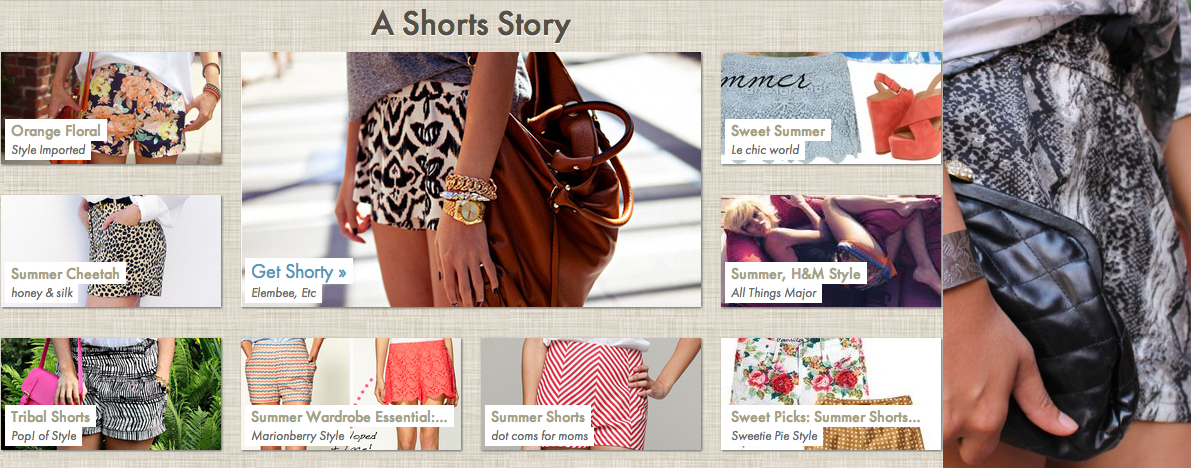This screenshot has width=1191, height=468.
Task: Open the Marionberry Style source label
Action: [x=298, y=437]
